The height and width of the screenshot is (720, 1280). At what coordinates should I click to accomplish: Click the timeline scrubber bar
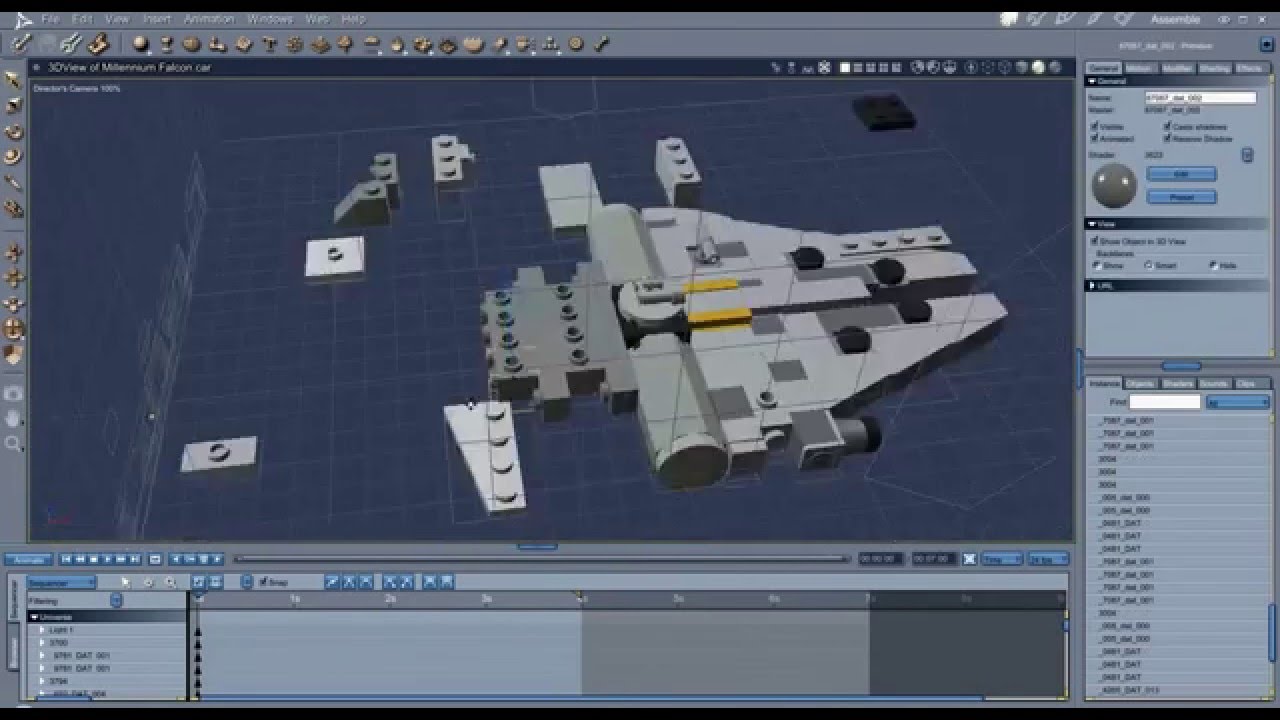[x=542, y=559]
